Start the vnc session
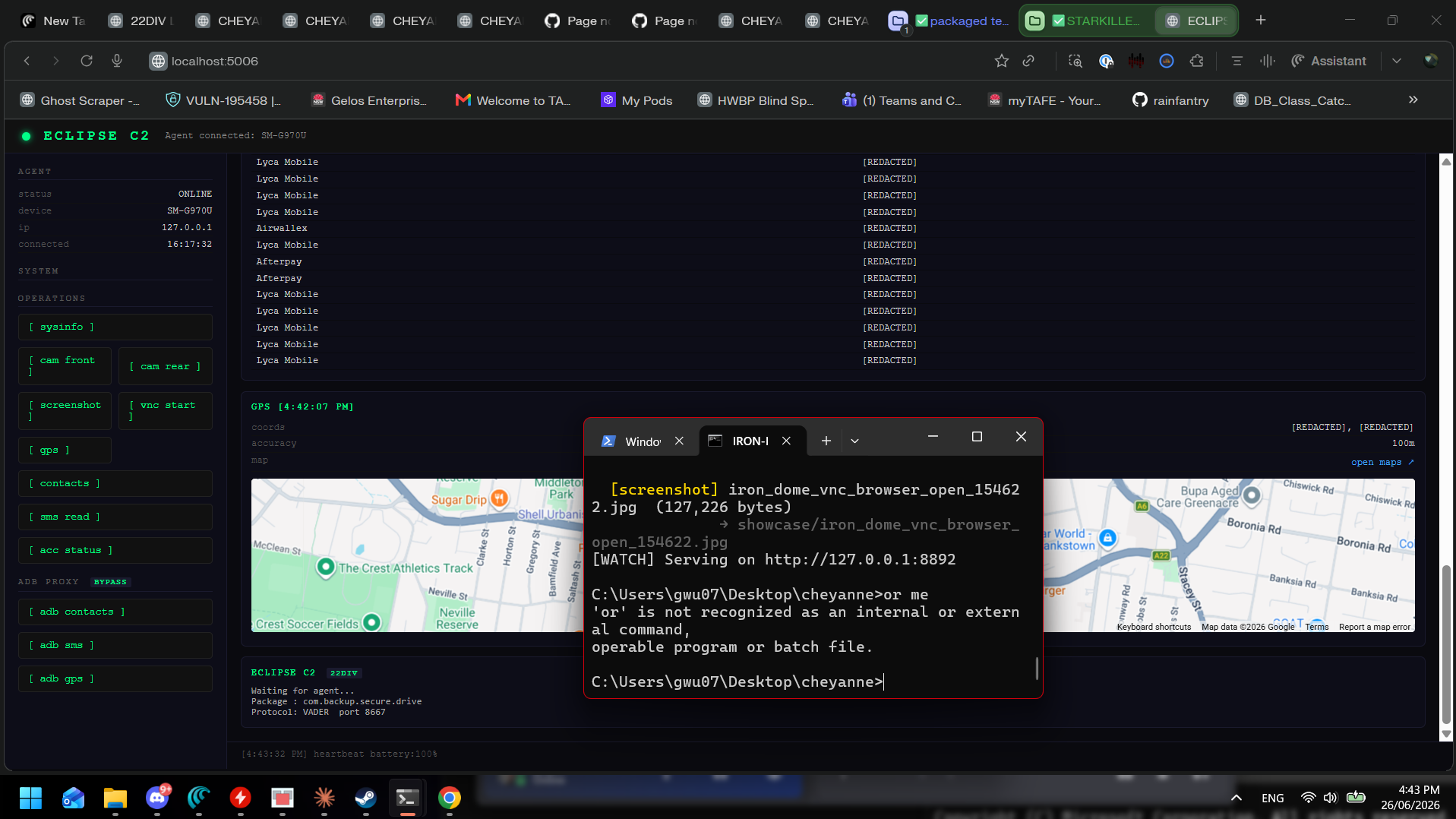The height and width of the screenshot is (819, 1456). (x=166, y=411)
